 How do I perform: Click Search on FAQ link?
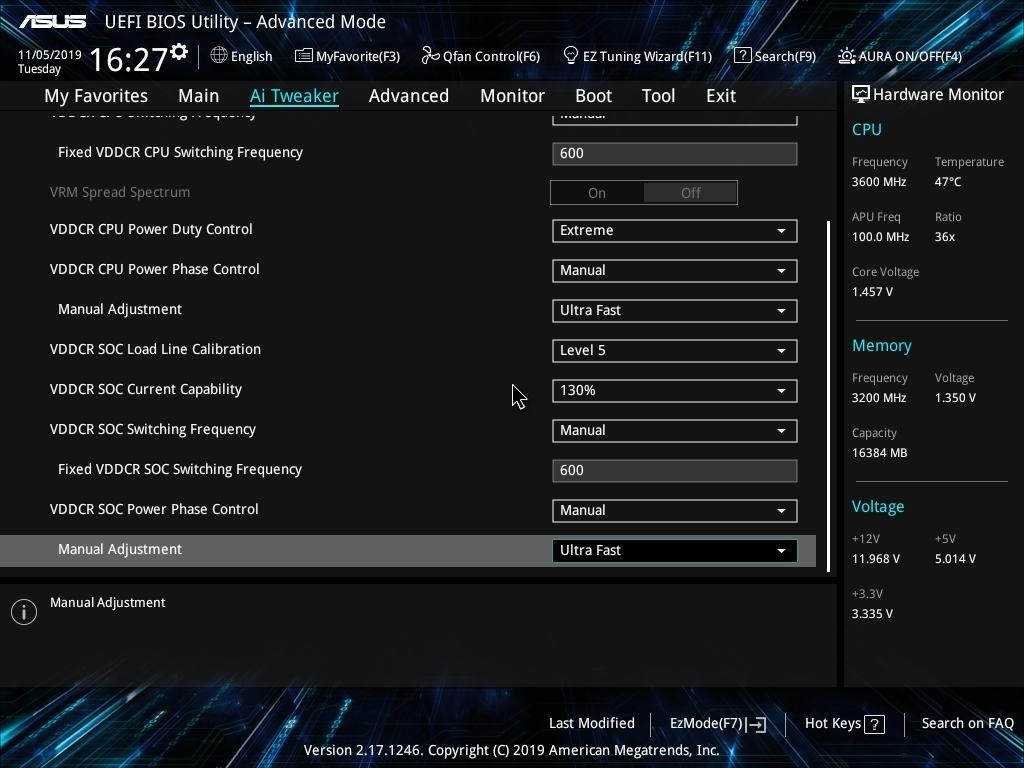tap(967, 723)
